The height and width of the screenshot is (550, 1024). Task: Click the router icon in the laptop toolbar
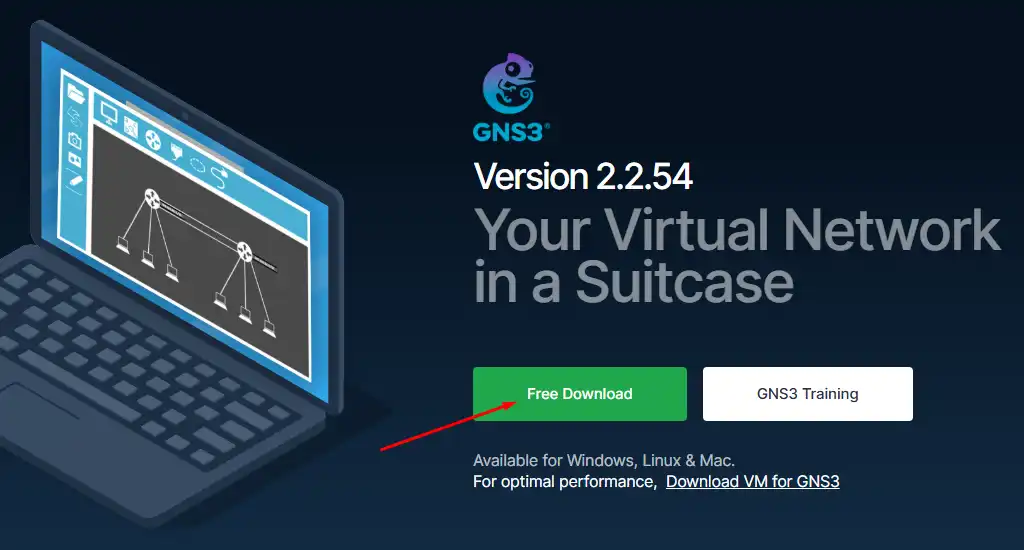click(x=153, y=140)
